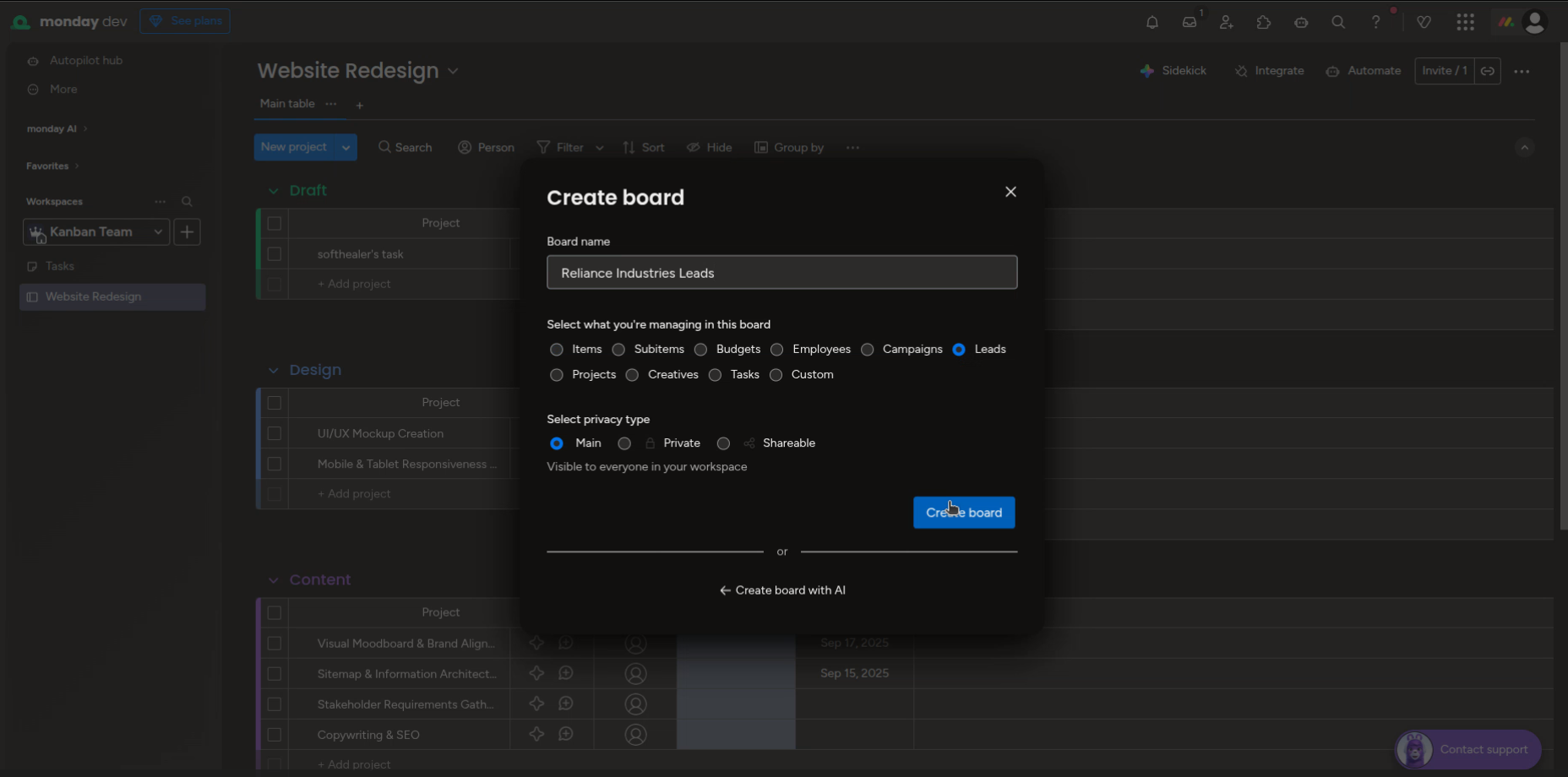The height and width of the screenshot is (777, 1568).
Task: Open the Filter dropdown arrow
Action: pyautogui.click(x=600, y=148)
